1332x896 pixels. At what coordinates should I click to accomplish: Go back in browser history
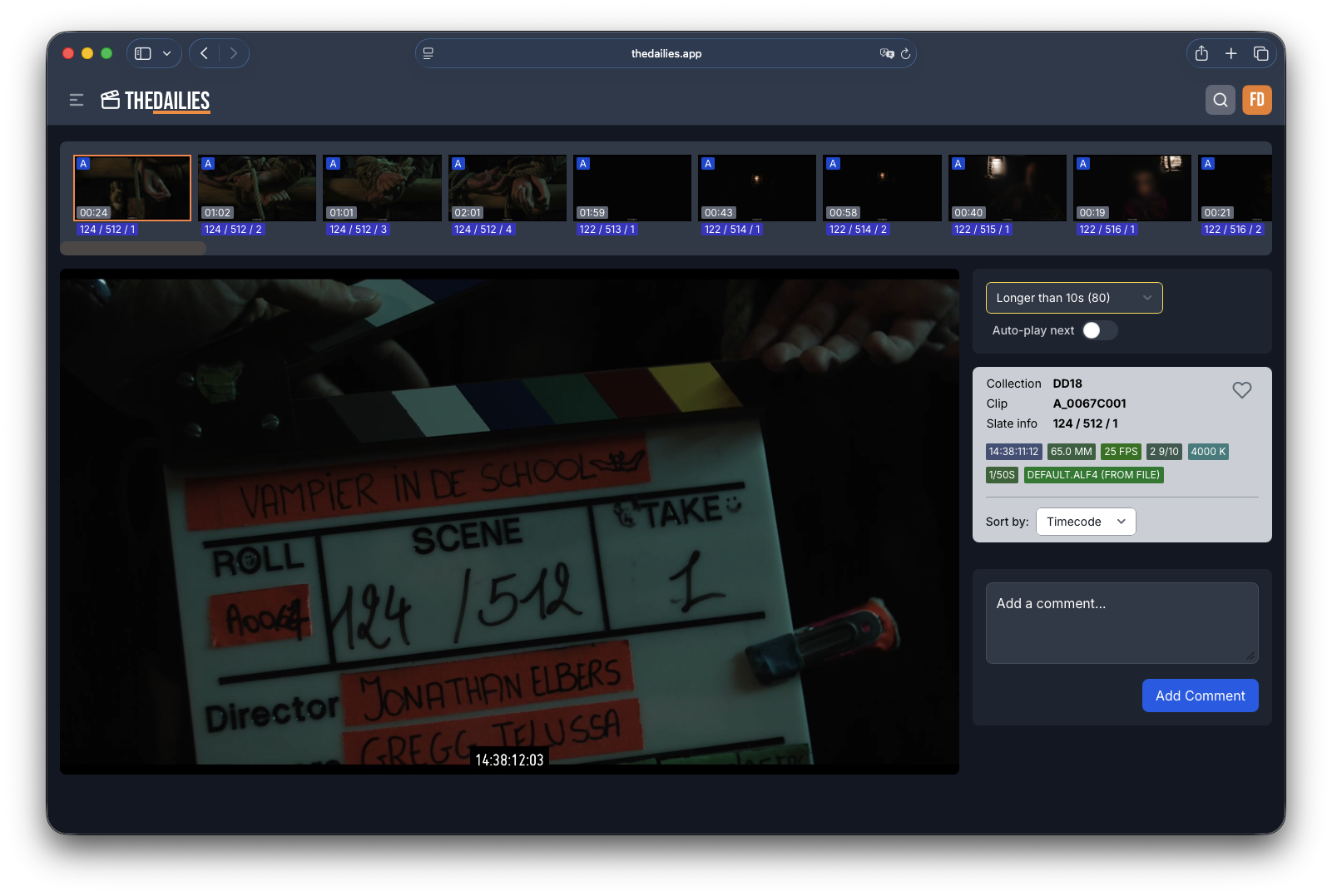[x=205, y=53]
